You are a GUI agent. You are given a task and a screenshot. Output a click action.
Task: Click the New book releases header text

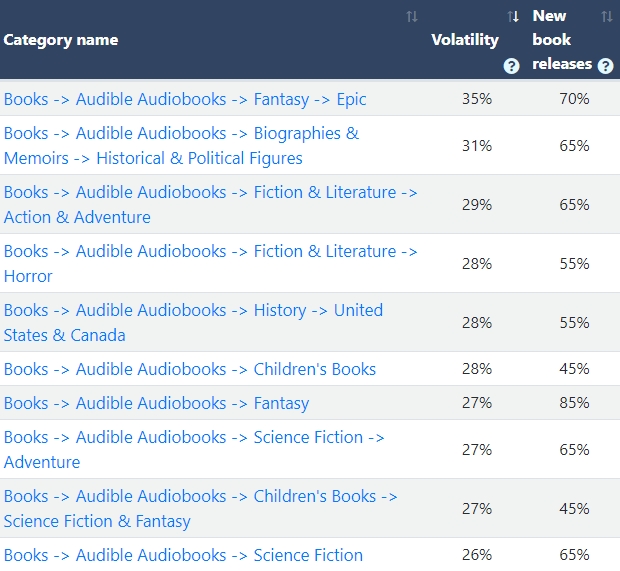[x=562, y=40]
